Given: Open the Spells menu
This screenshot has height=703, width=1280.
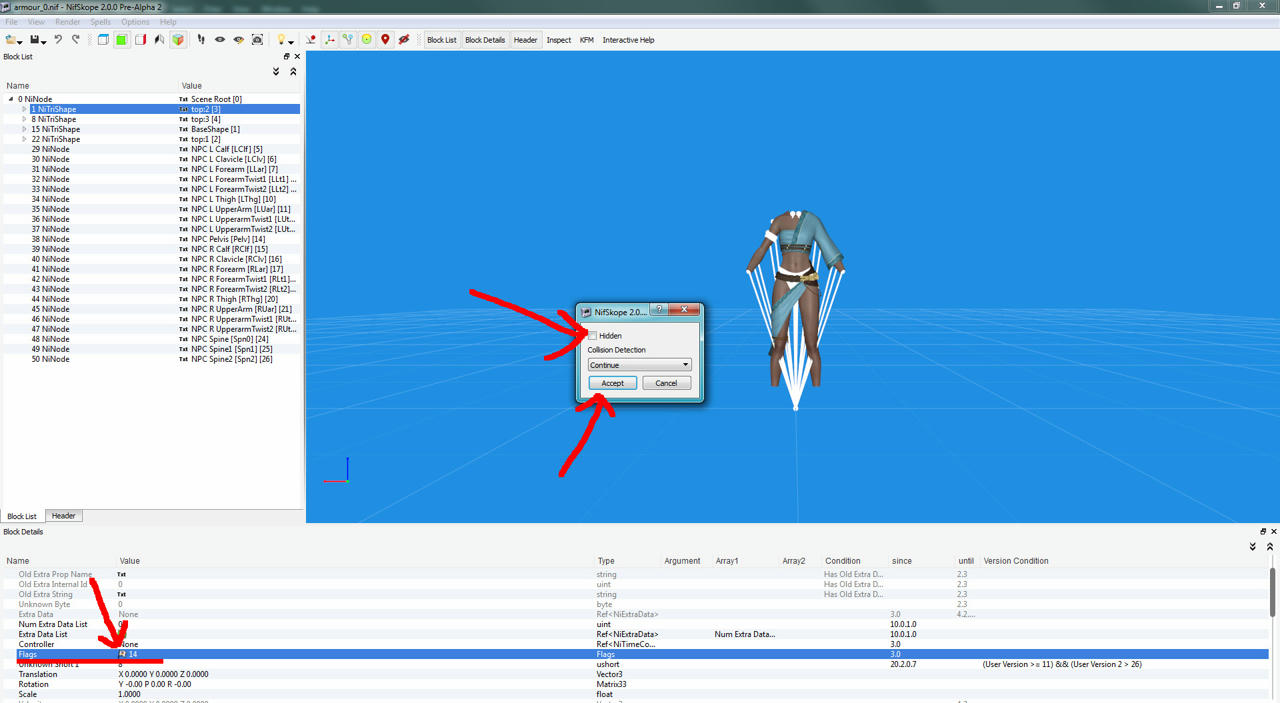Looking at the screenshot, I should pos(101,22).
